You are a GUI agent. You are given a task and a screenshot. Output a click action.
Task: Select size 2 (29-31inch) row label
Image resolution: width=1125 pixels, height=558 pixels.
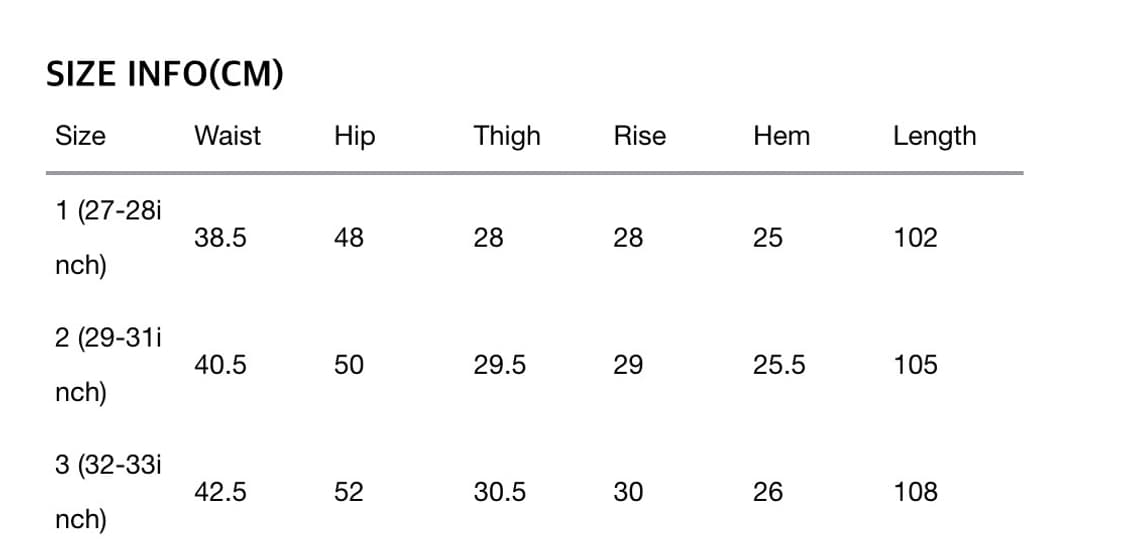click(x=108, y=365)
